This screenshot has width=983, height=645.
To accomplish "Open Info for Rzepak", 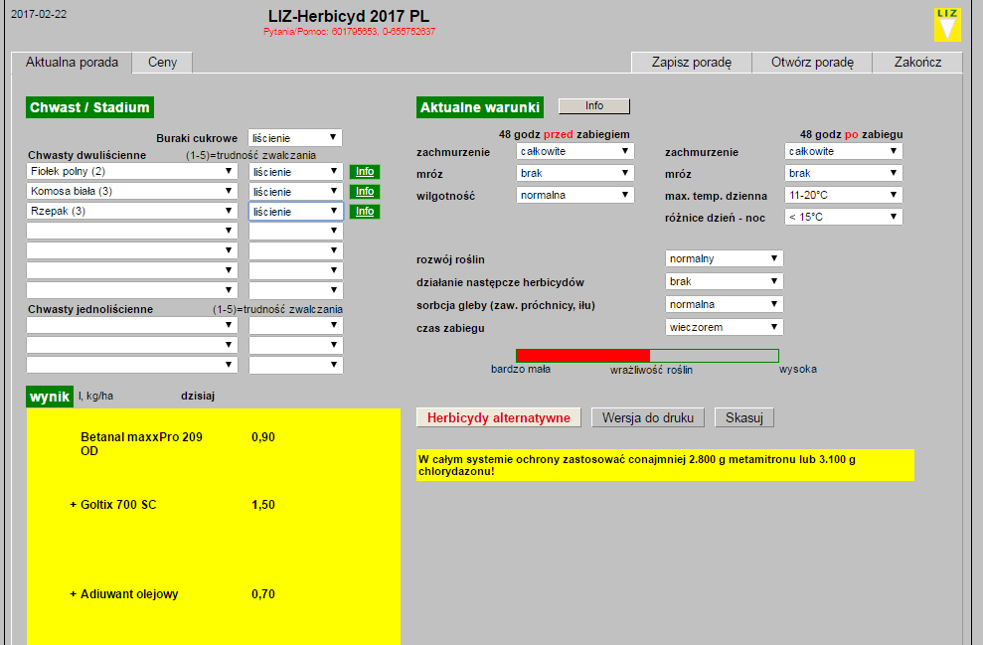I will point(365,212).
